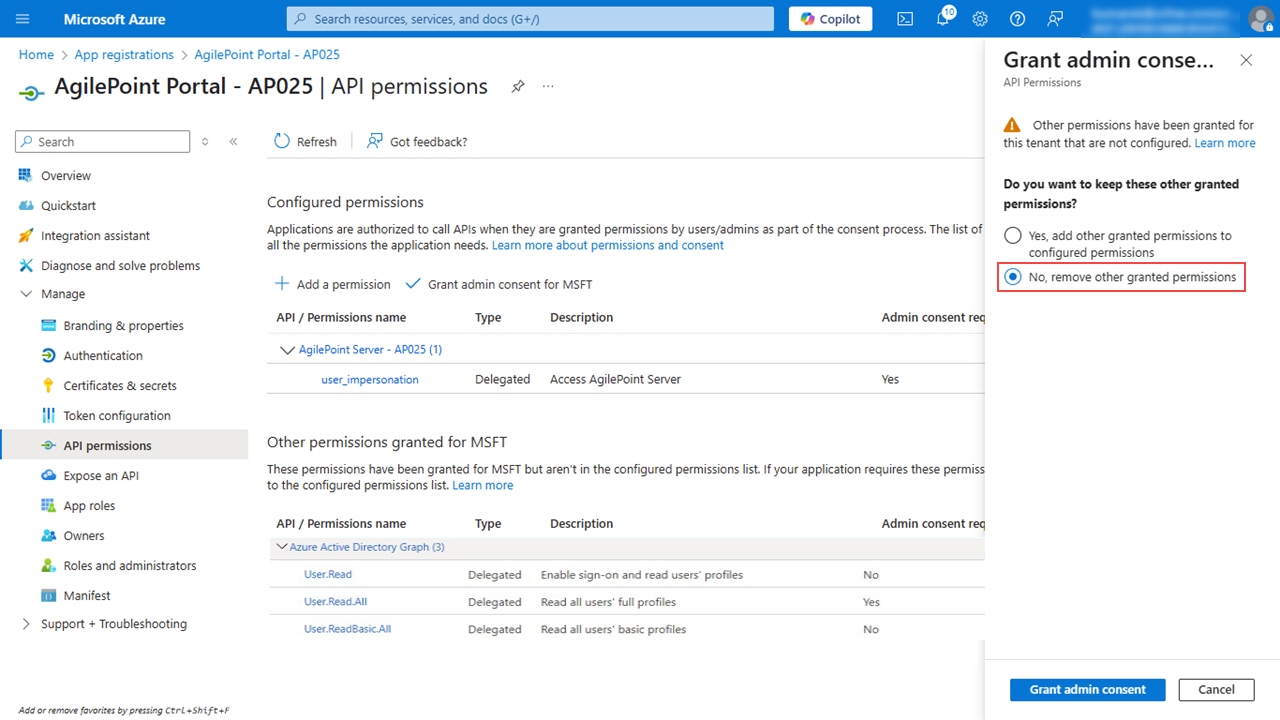Collapse AgilePoint Server - AP025 group

tap(288, 350)
